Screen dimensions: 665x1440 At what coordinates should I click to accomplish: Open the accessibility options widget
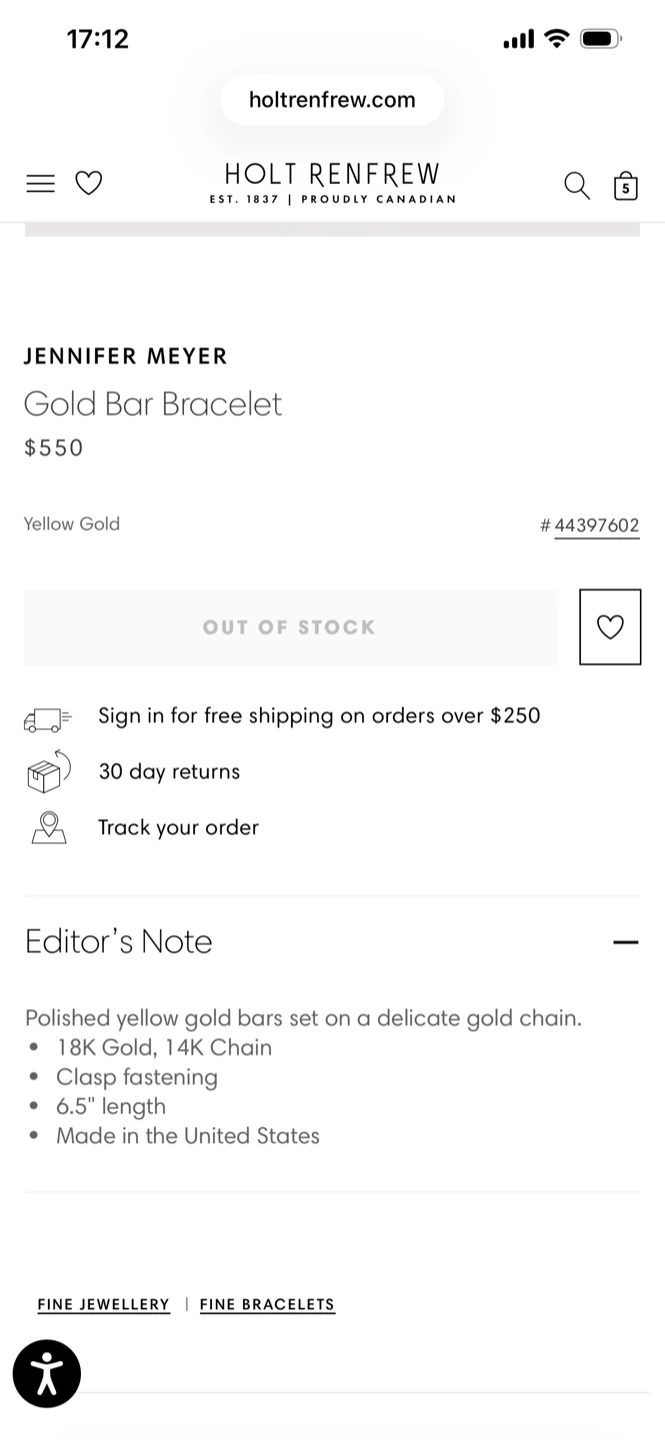(46, 1374)
